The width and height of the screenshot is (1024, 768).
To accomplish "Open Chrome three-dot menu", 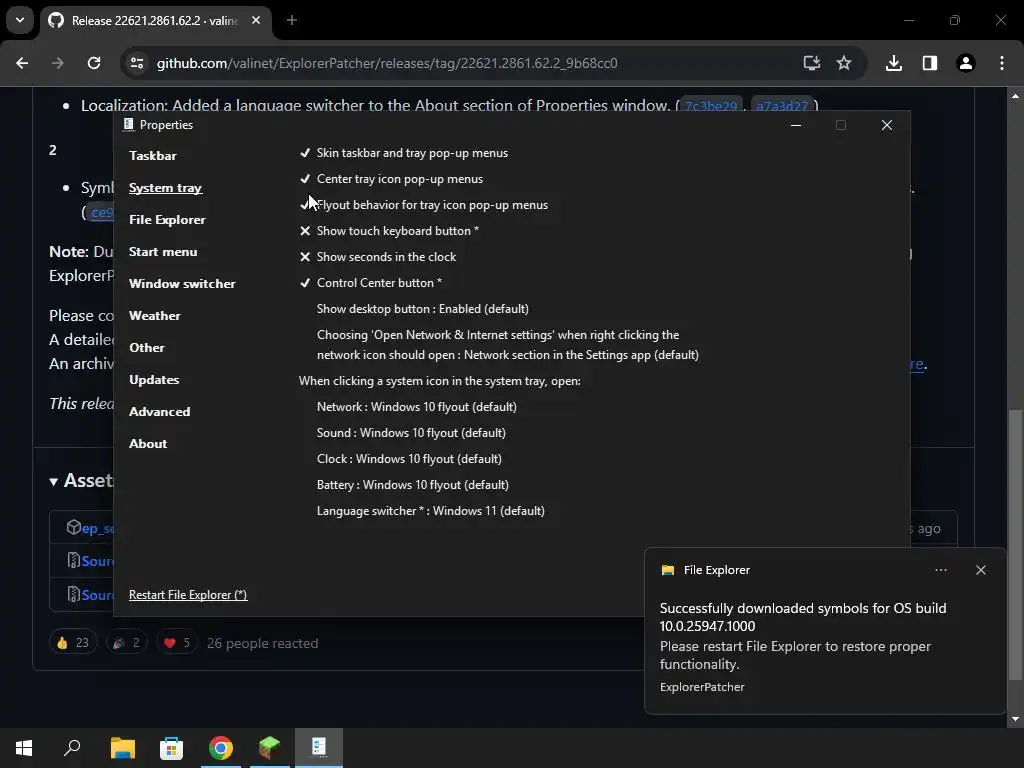I will click(x=1002, y=63).
